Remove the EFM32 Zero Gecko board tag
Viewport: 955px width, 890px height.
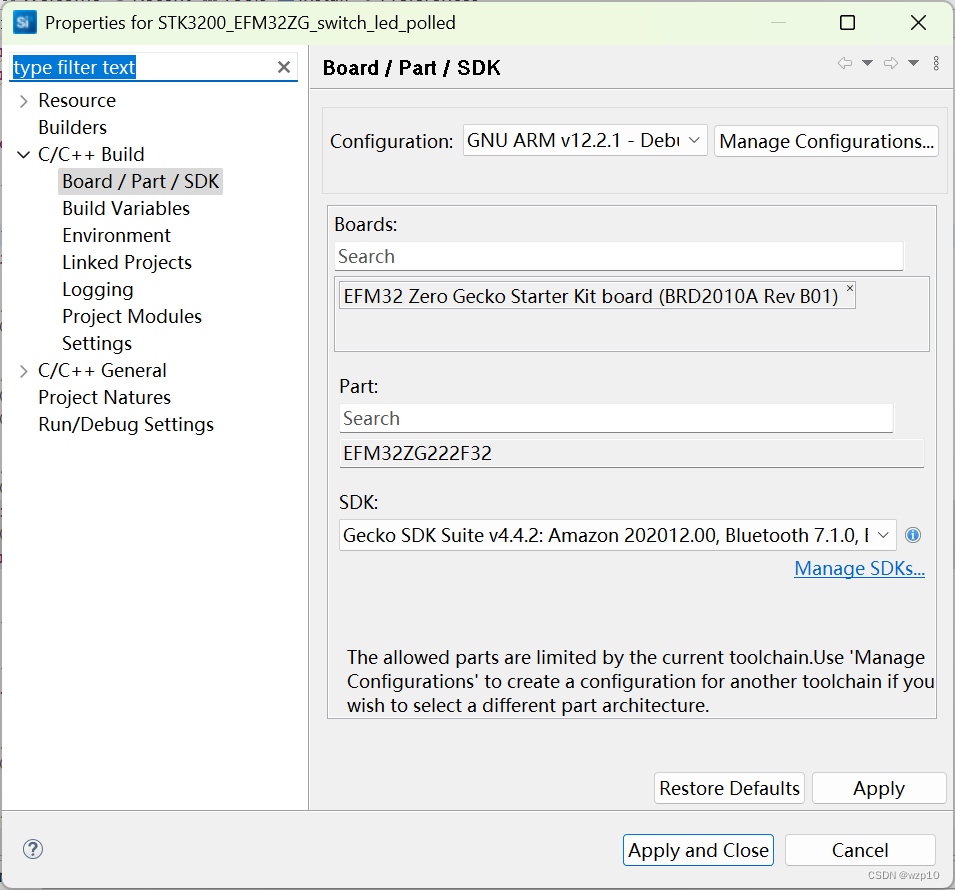[850, 288]
